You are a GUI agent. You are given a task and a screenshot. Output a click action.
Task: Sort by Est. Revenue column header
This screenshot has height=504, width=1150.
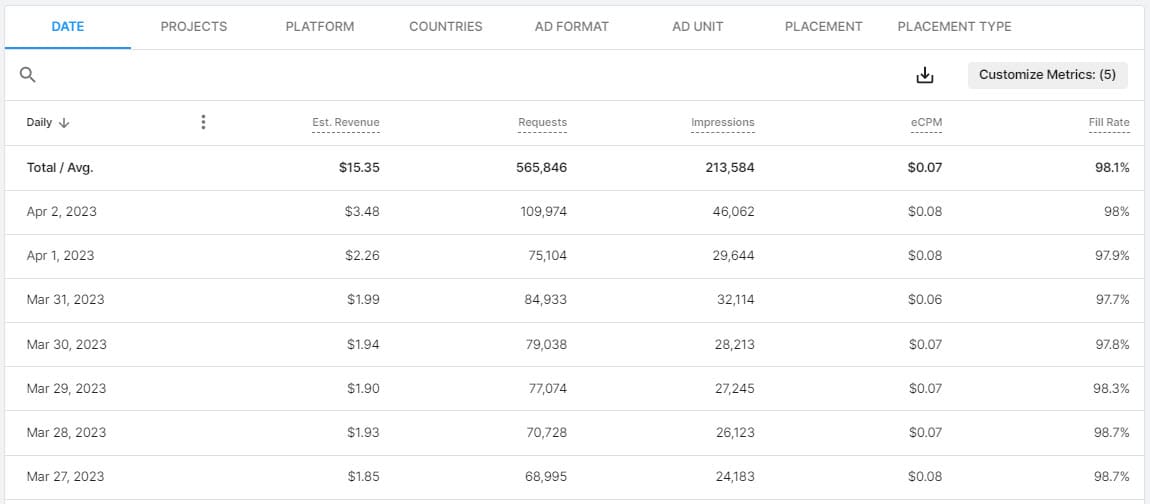pos(346,123)
